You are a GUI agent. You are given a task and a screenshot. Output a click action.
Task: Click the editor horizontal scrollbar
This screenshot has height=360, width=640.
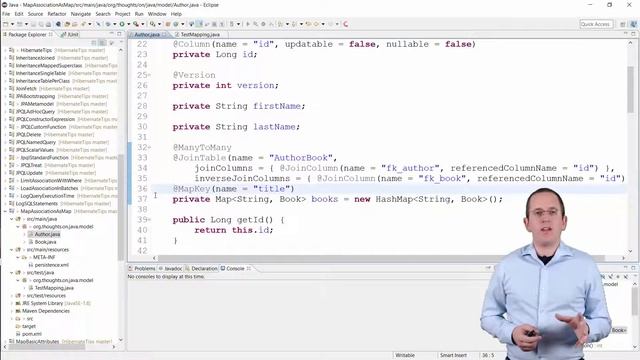(381, 258)
